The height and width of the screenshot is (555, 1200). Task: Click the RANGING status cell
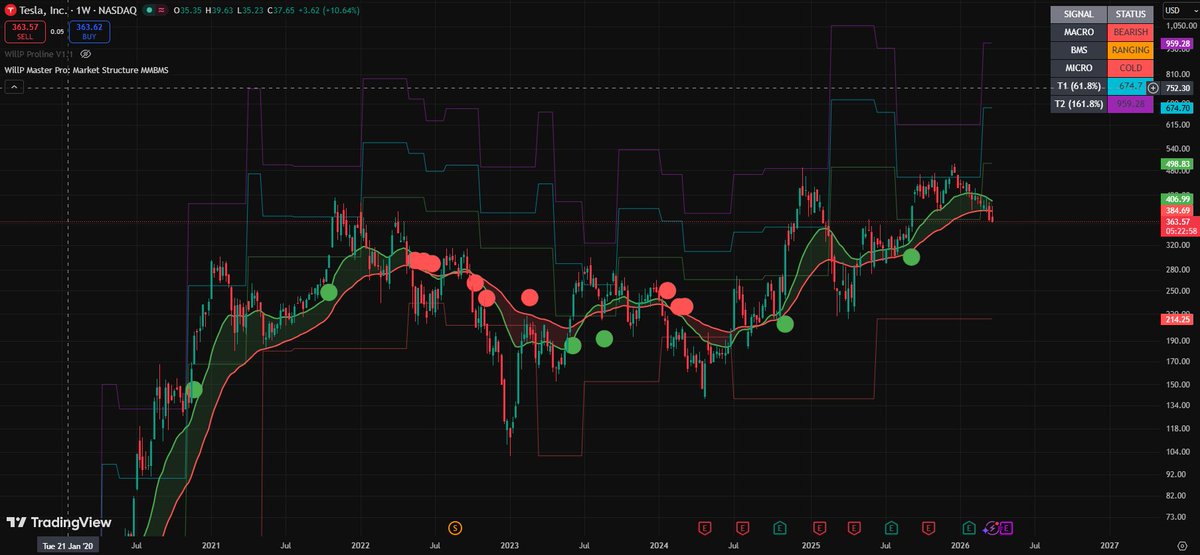[x=1130, y=50]
